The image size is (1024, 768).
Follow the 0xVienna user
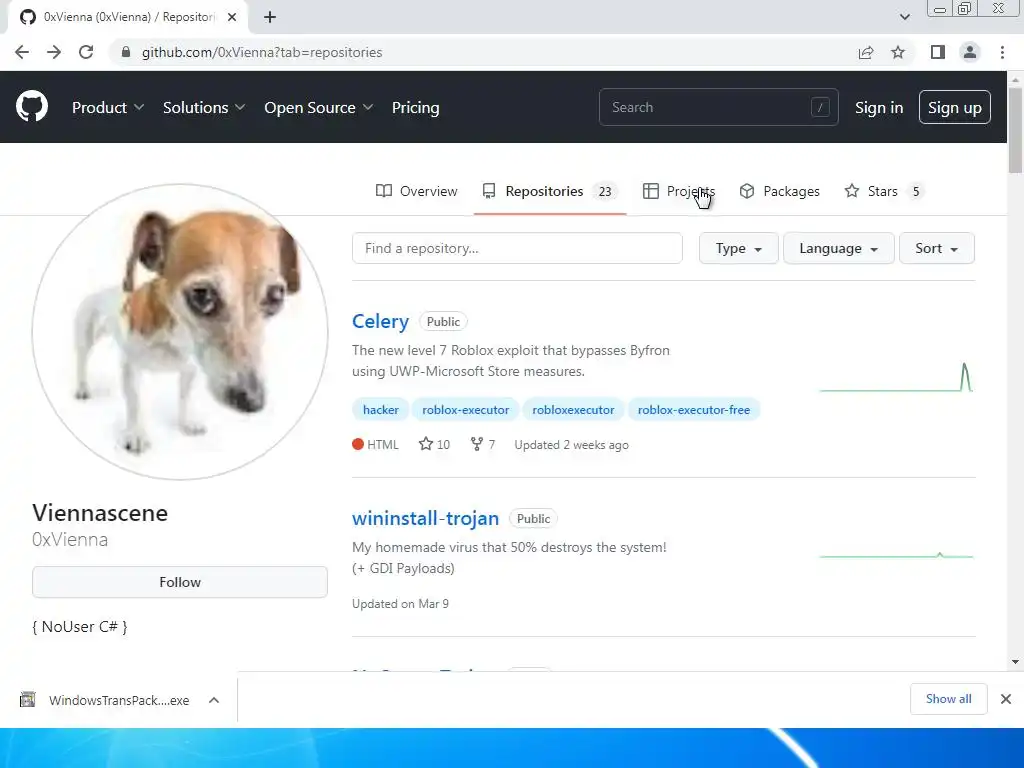(180, 582)
